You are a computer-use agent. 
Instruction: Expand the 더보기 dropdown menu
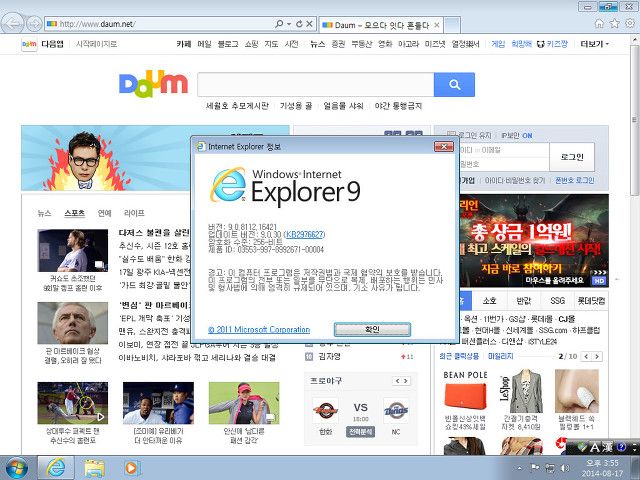(x=595, y=44)
